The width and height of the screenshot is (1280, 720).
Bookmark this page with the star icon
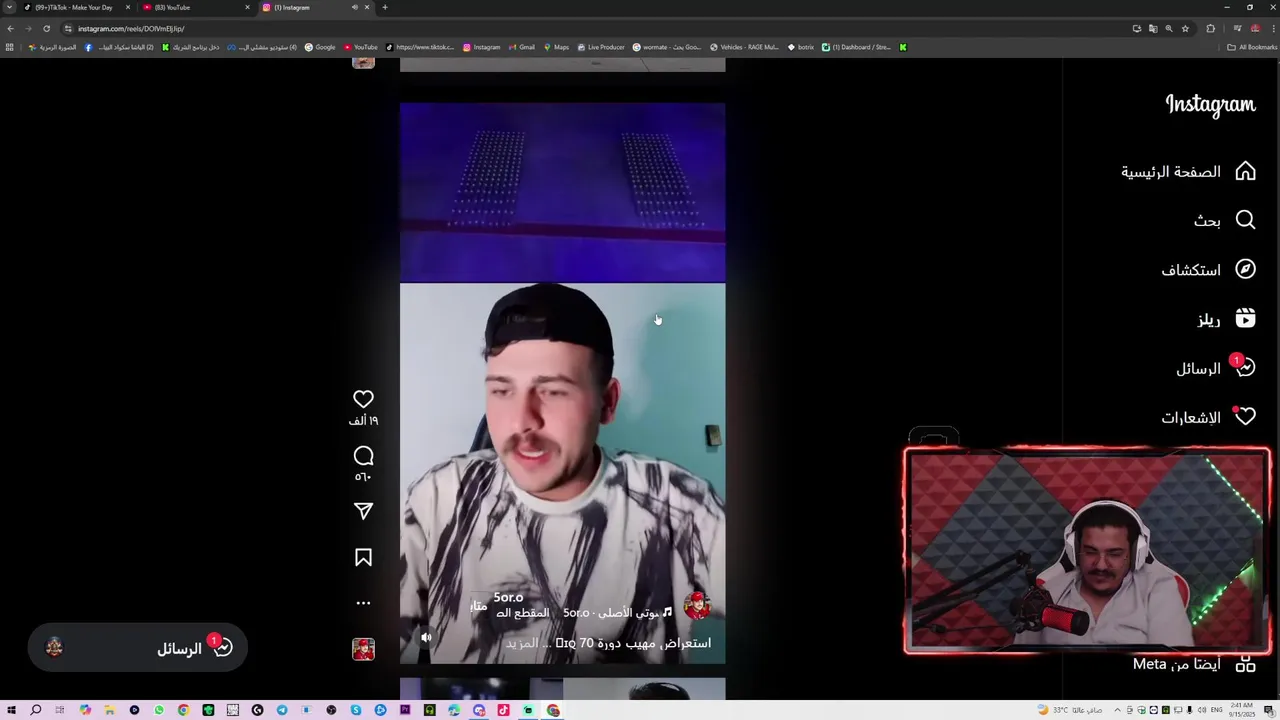click(1185, 28)
